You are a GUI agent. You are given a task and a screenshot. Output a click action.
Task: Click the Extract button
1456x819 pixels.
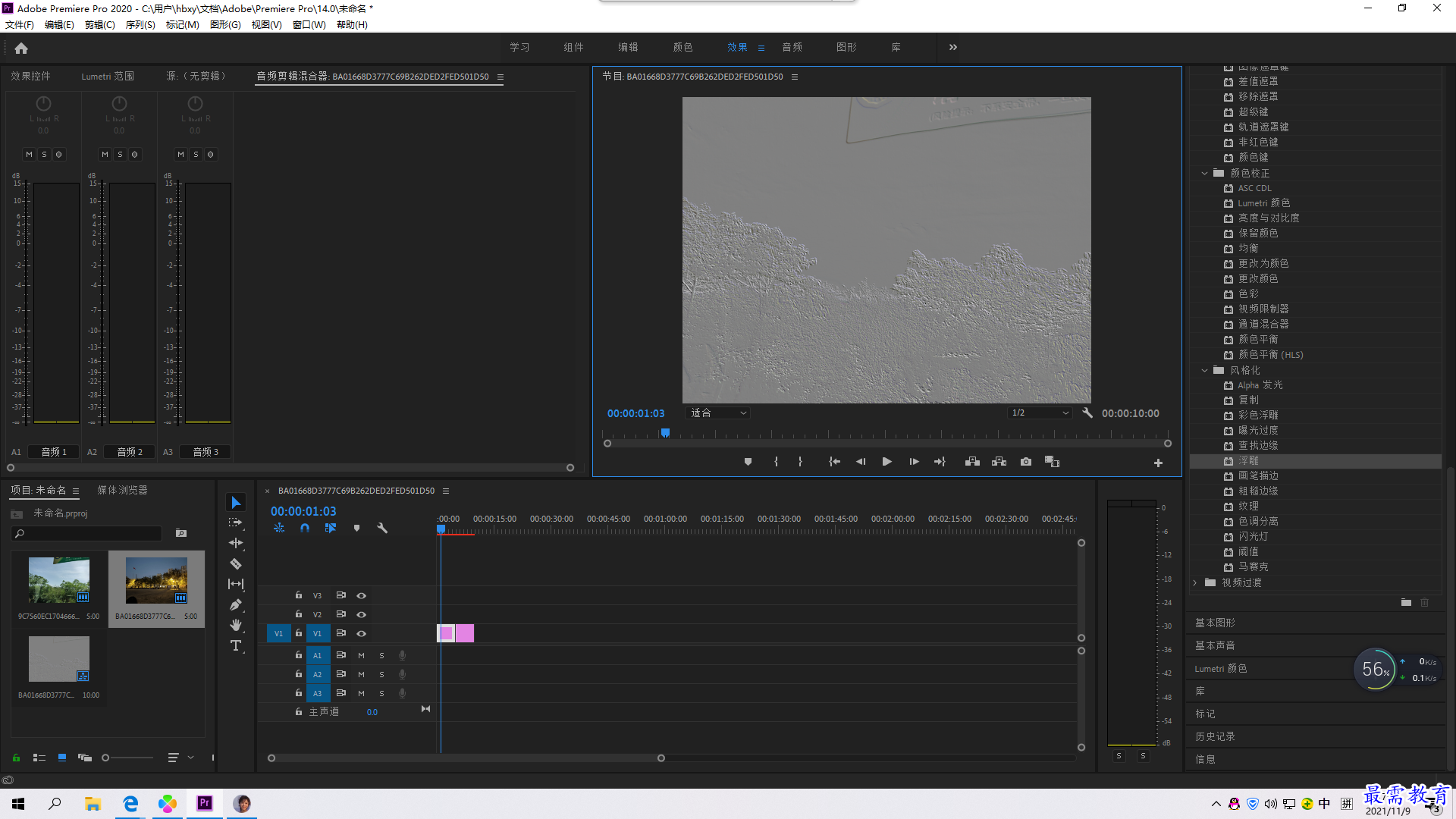click(999, 462)
